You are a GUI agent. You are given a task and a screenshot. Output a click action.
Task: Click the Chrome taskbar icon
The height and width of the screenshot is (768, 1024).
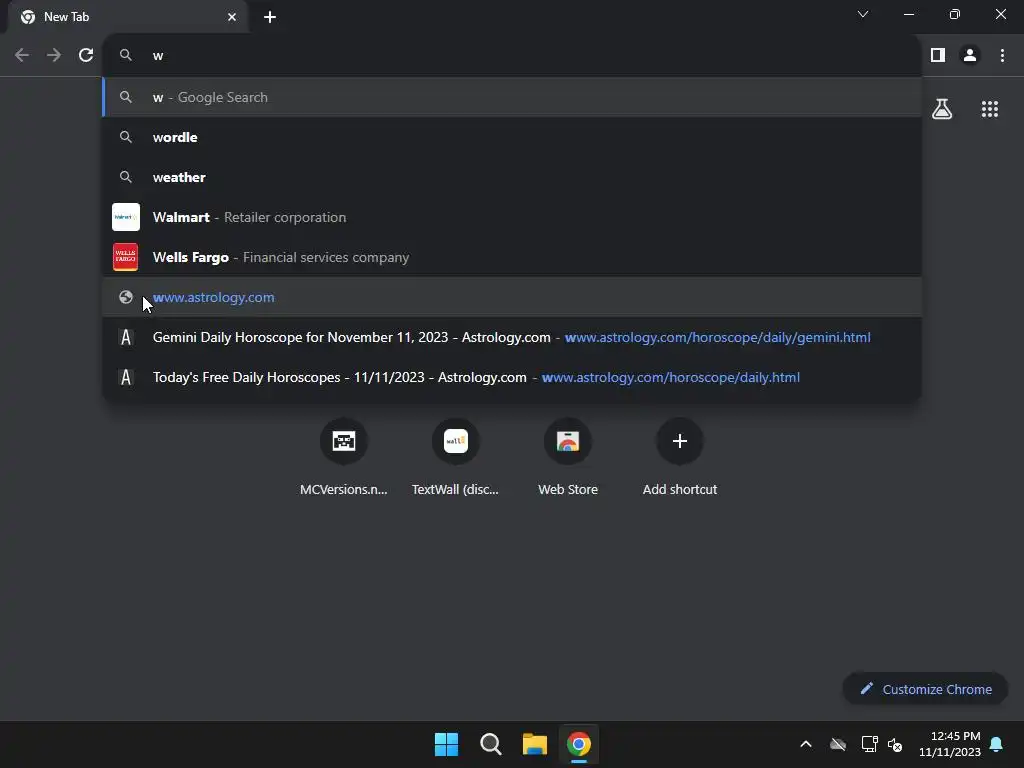[579, 744]
